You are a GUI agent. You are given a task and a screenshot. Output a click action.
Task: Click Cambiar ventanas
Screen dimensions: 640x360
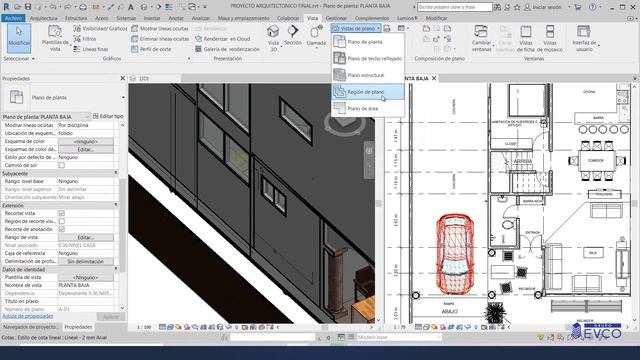(481, 38)
